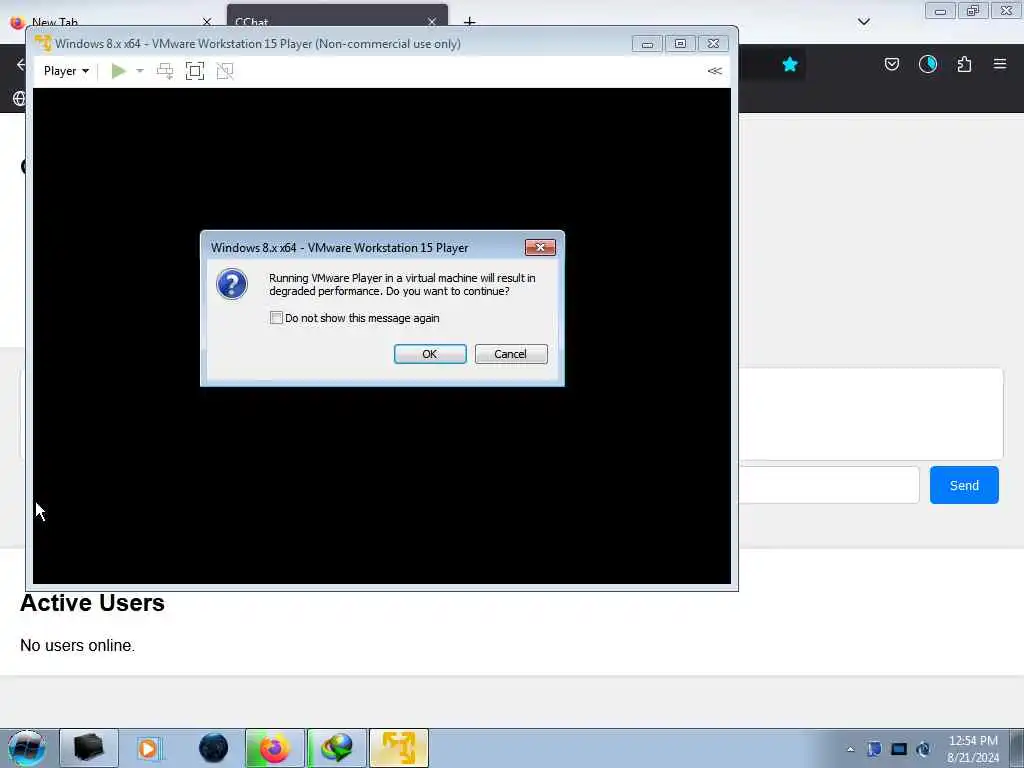Image resolution: width=1024 pixels, height=768 pixels.
Task: Open the Windows Start menu orb
Action: 27,748
